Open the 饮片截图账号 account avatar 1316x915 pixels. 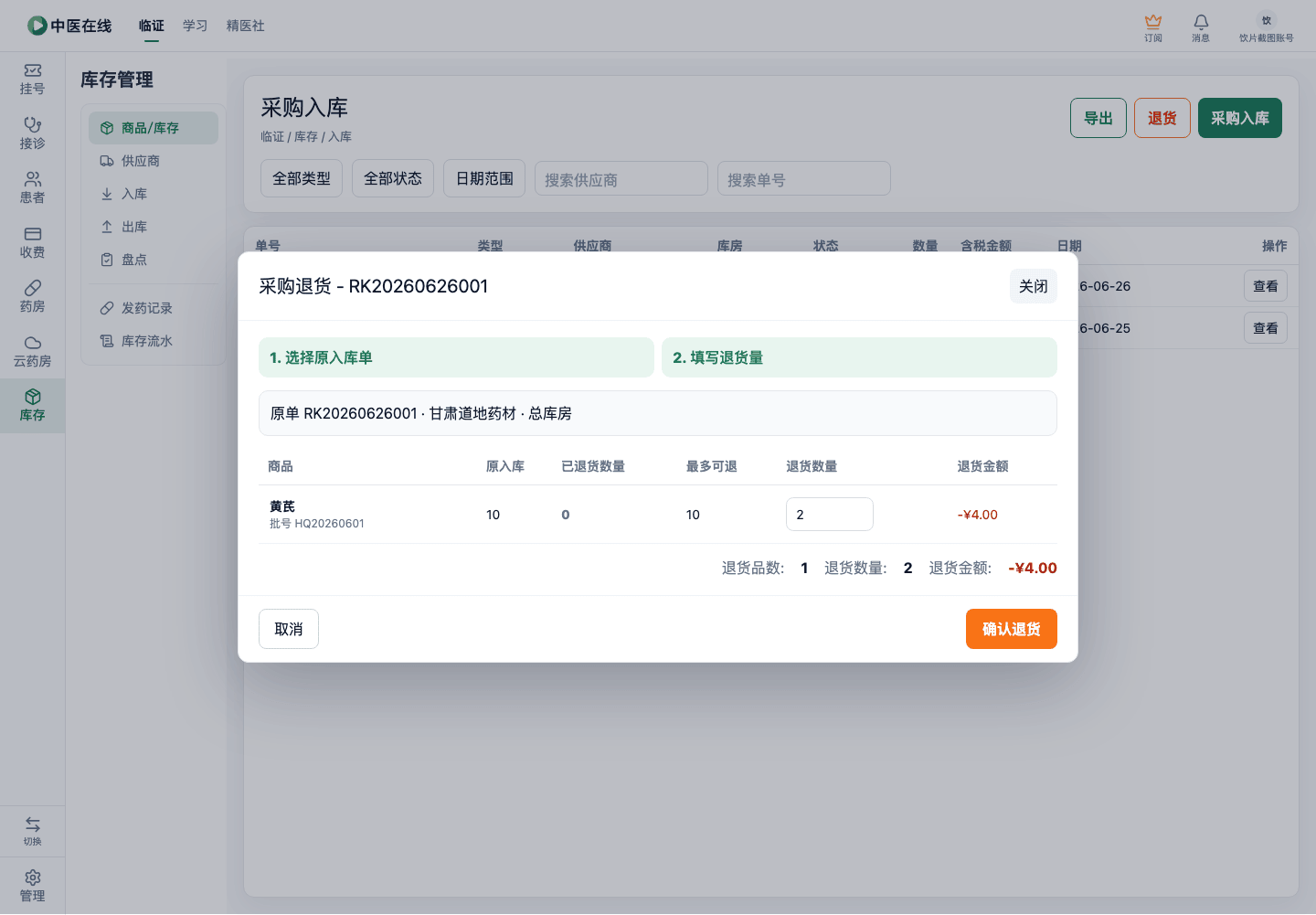click(x=1267, y=27)
